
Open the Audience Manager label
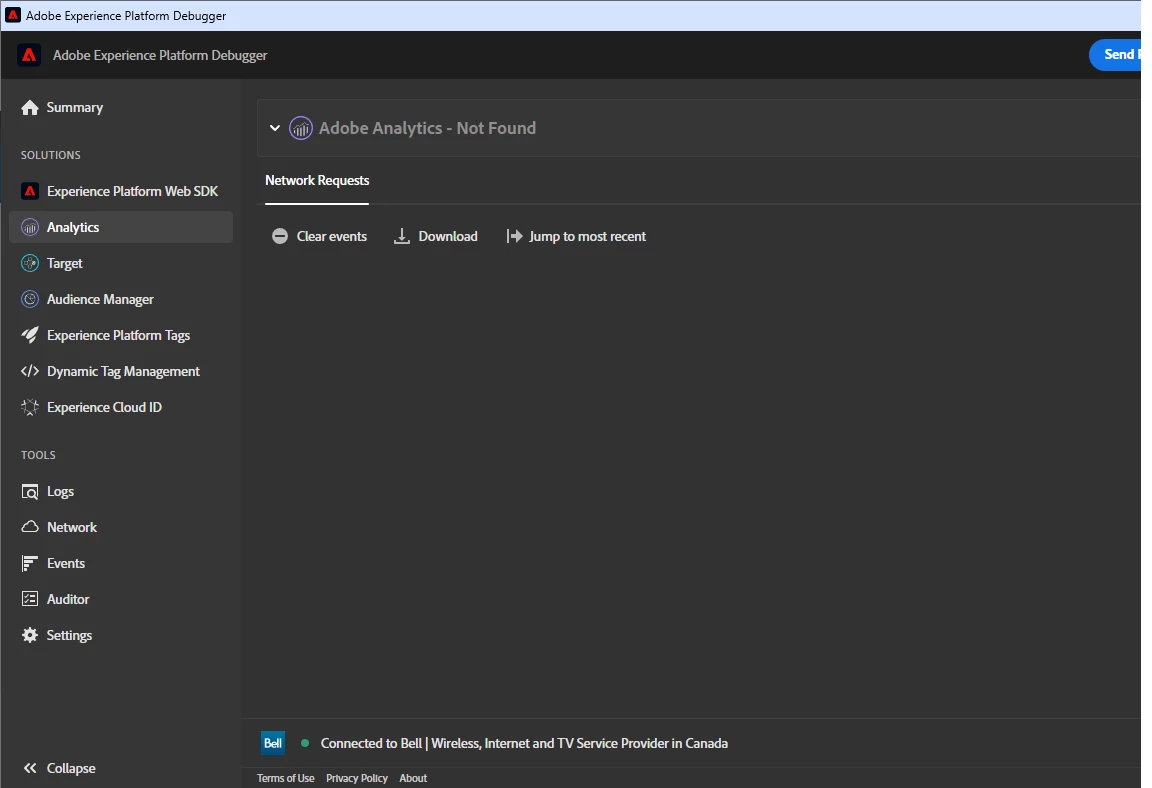[x=100, y=300]
